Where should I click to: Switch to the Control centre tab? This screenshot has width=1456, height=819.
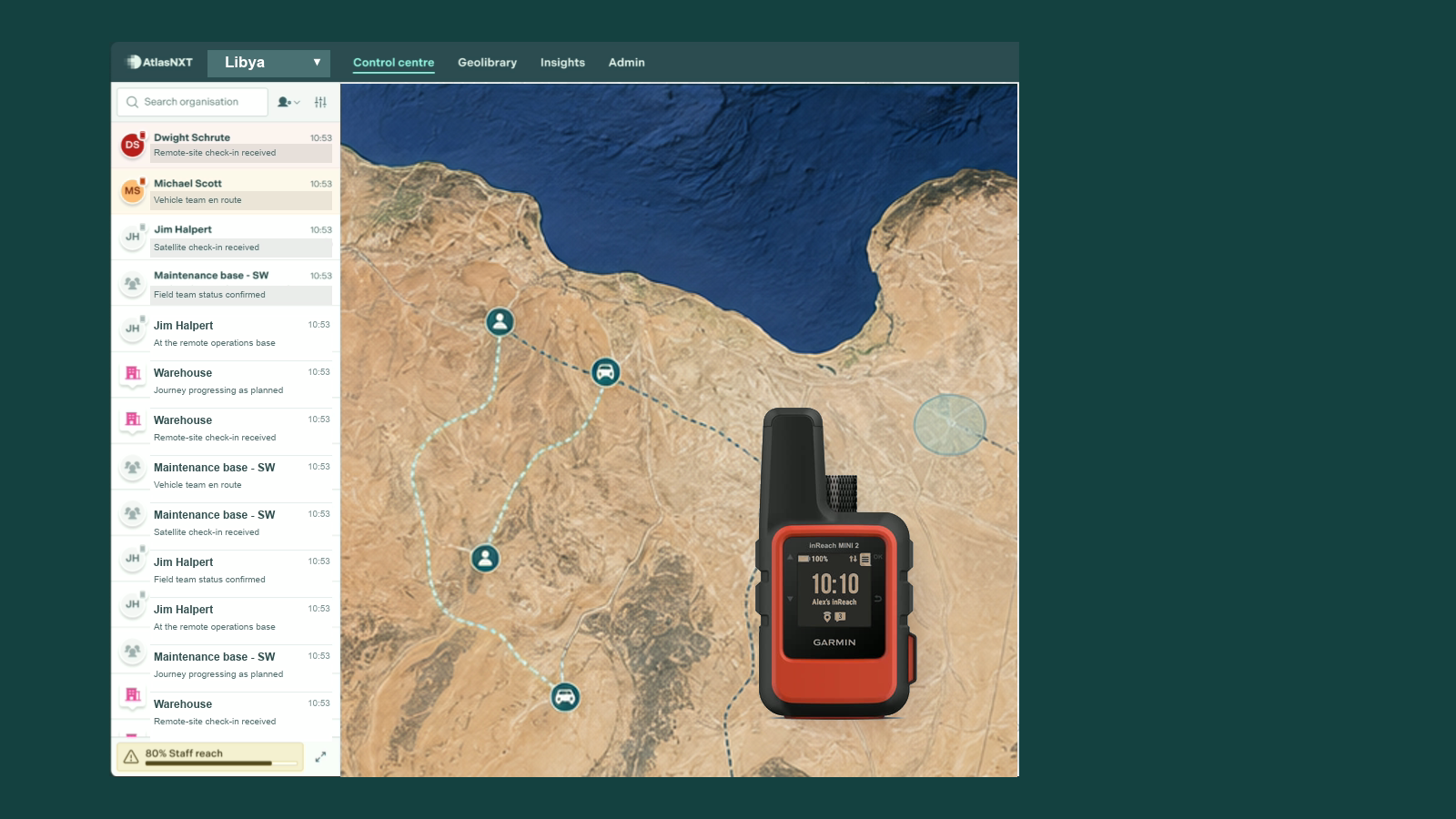[393, 63]
